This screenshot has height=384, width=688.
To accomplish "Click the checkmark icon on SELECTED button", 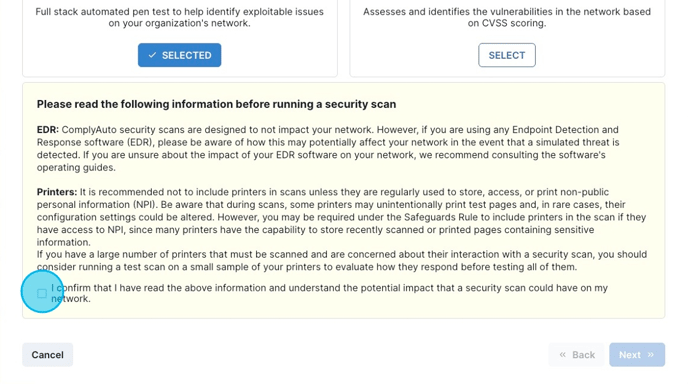I will click(x=152, y=55).
